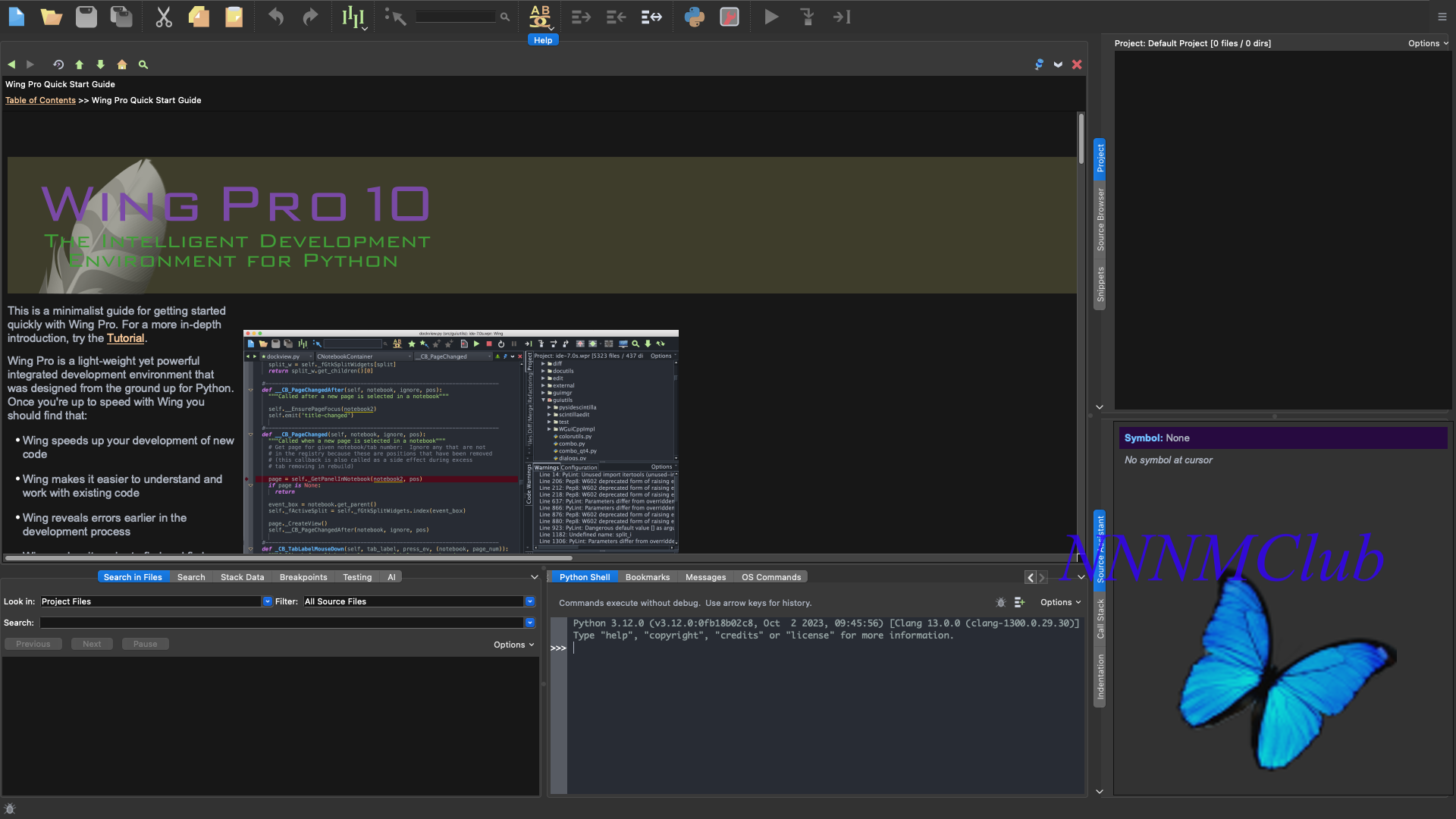Open the Snippets vertical panel tab
This screenshot has width=1456, height=819.
[x=1100, y=283]
